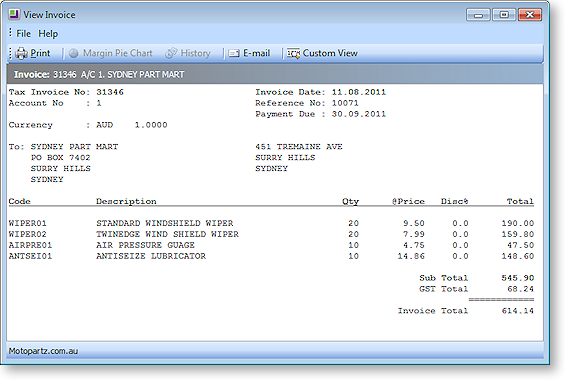Click currency AUD text
The width and height of the screenshot is (565, 380).
point(104,125)
